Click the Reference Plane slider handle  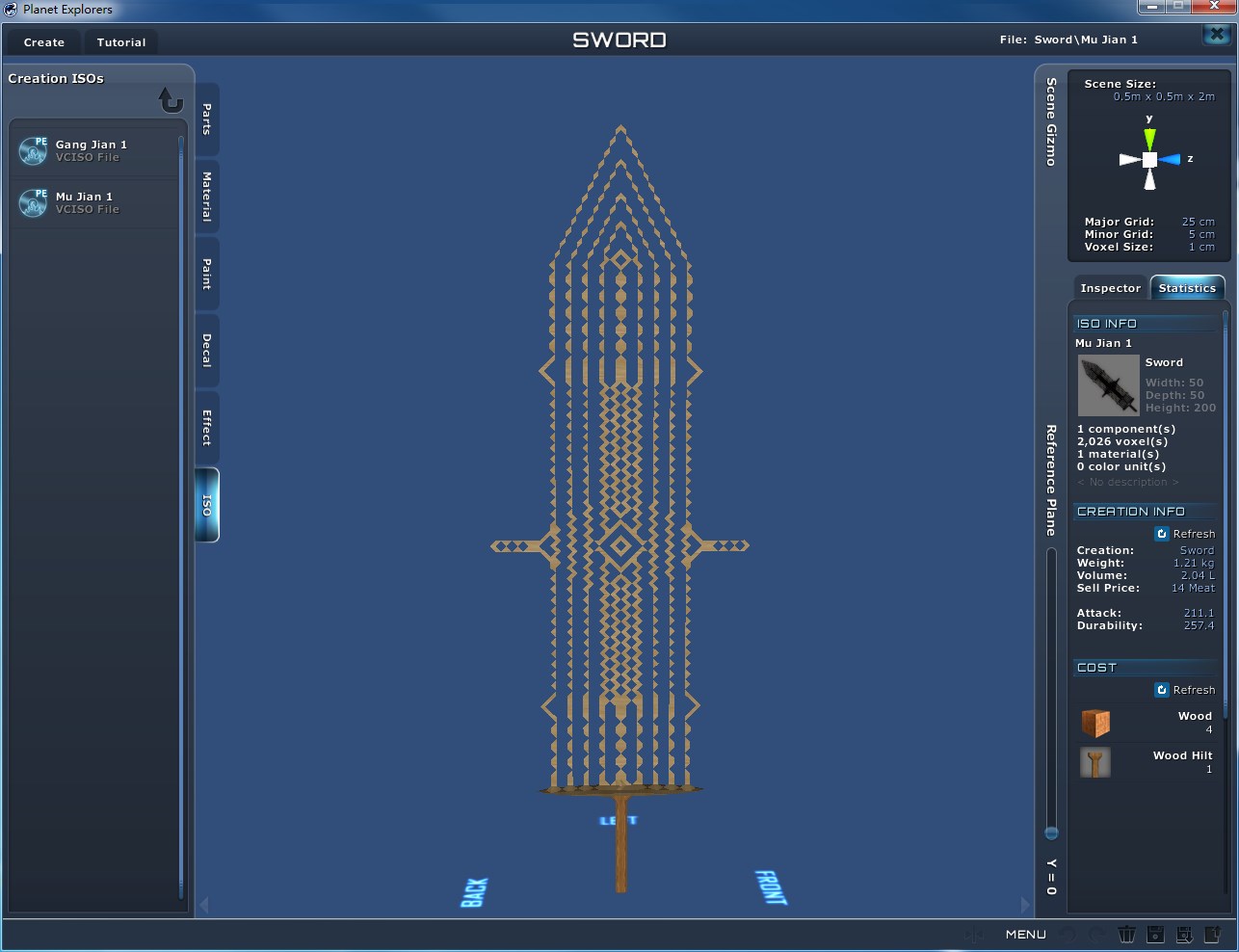tap(1051, 833)
